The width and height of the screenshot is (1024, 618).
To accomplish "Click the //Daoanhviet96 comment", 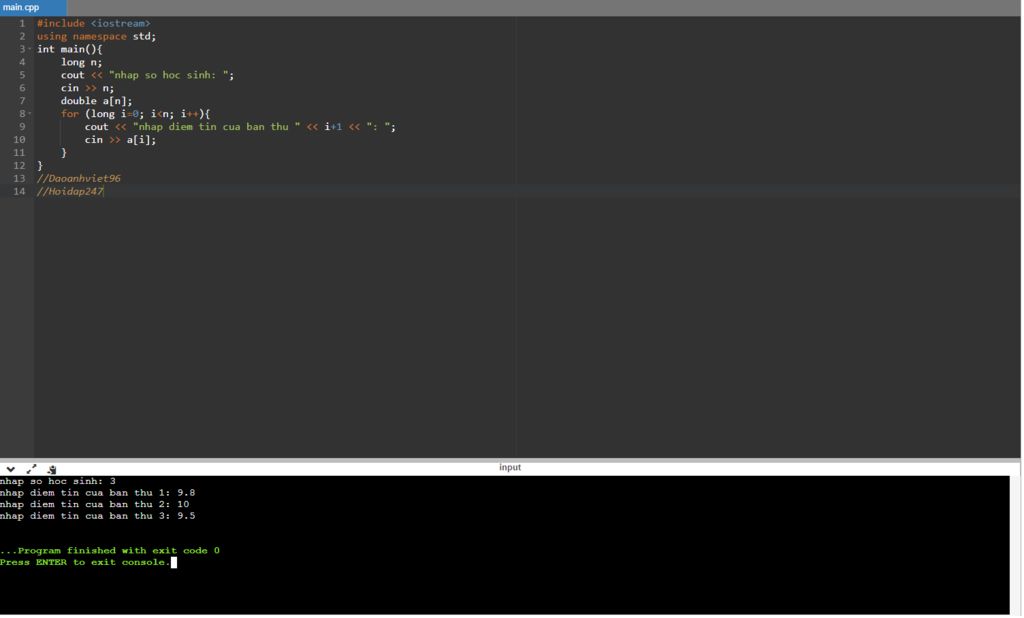I will click(x=79, y=178).
